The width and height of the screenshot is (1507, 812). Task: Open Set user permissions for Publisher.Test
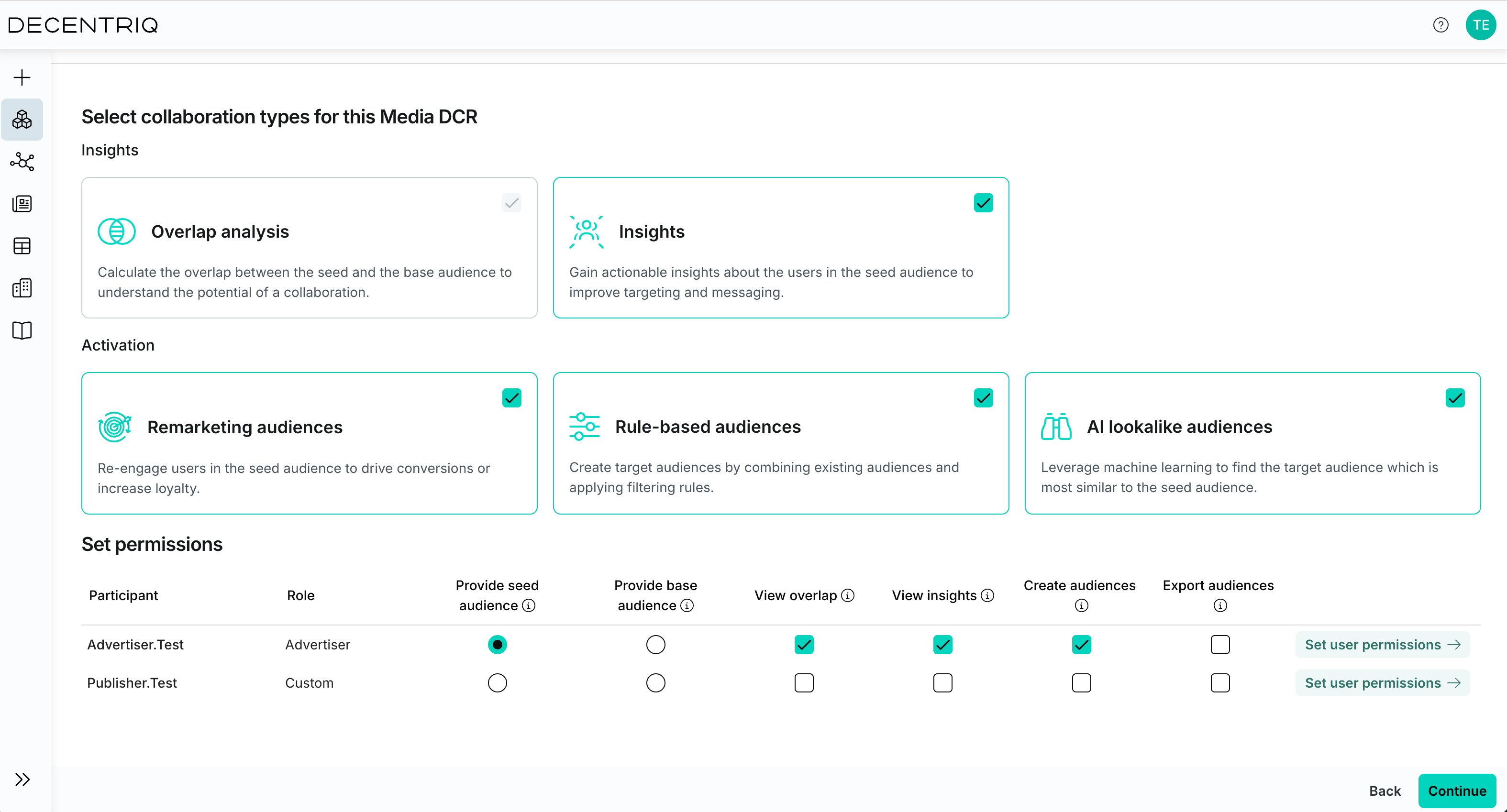coord(1382,682)
